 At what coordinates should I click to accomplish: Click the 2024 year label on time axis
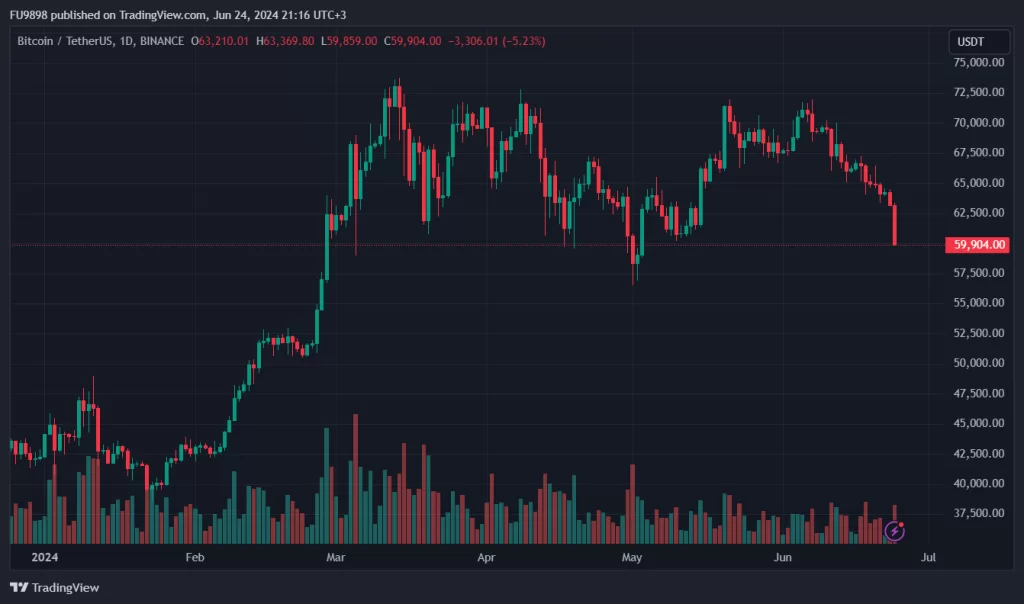click(44, 556)
